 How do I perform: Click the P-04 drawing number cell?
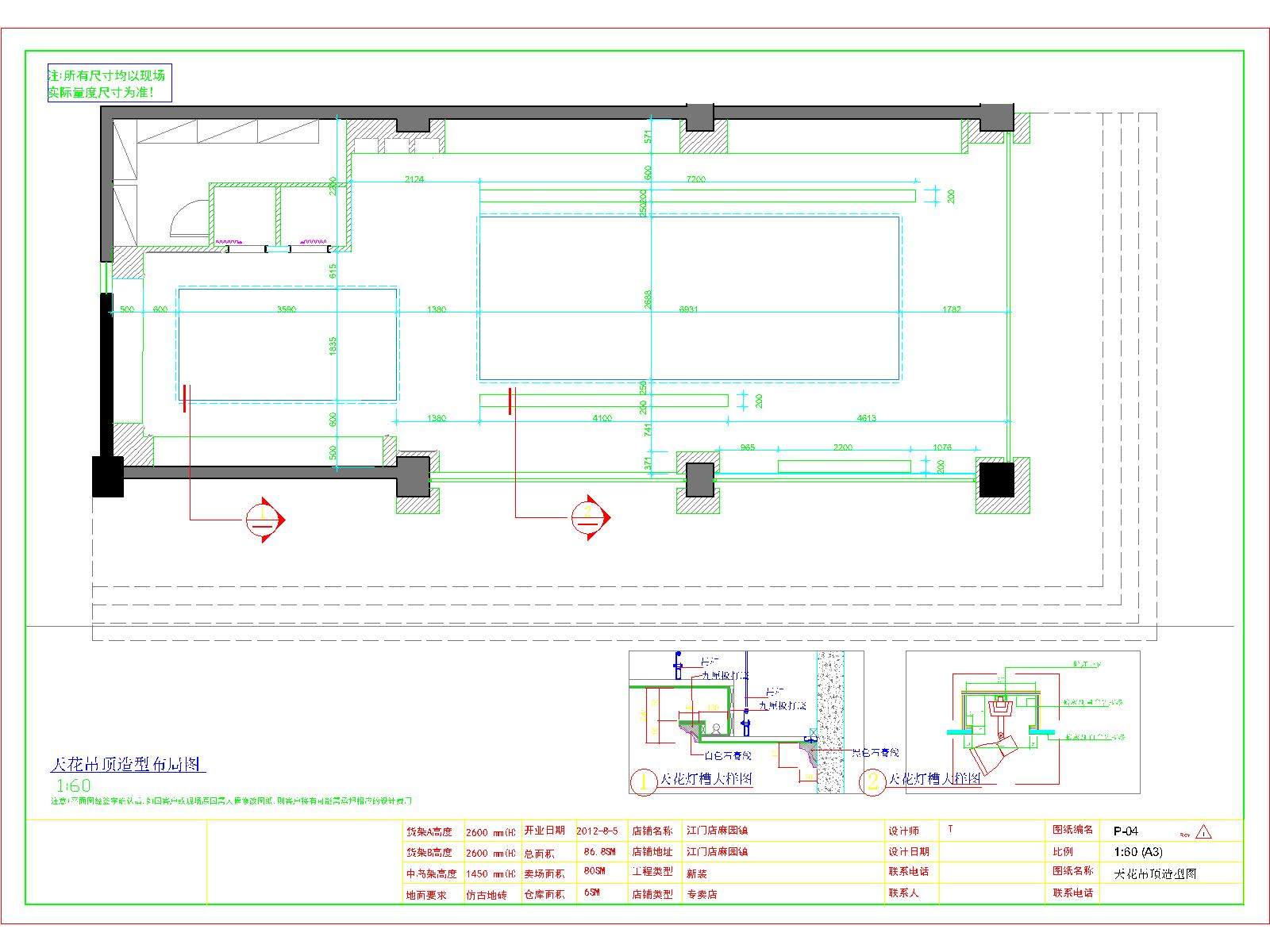(1126, 831)
